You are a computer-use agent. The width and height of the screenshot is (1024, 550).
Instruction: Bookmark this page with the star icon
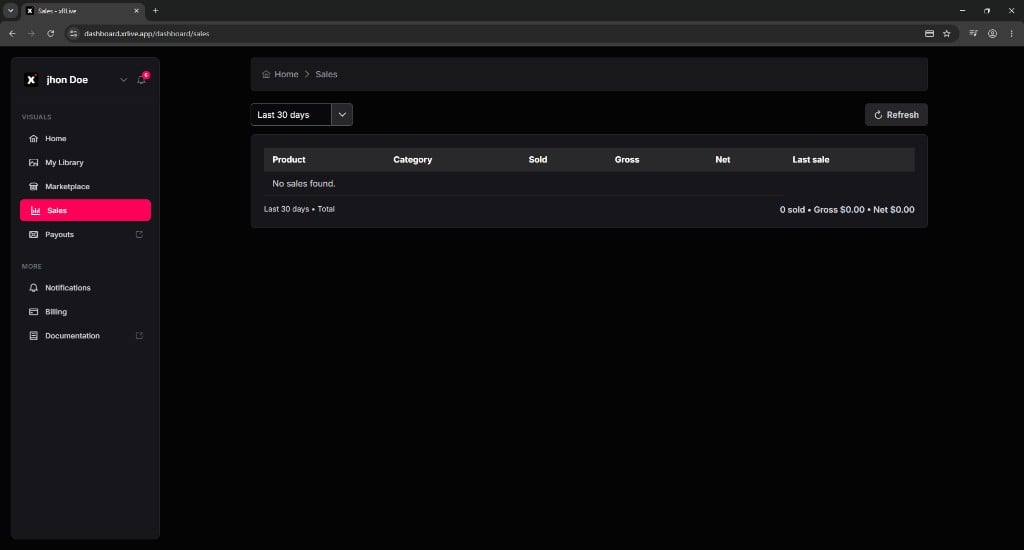tap(946, 33)
